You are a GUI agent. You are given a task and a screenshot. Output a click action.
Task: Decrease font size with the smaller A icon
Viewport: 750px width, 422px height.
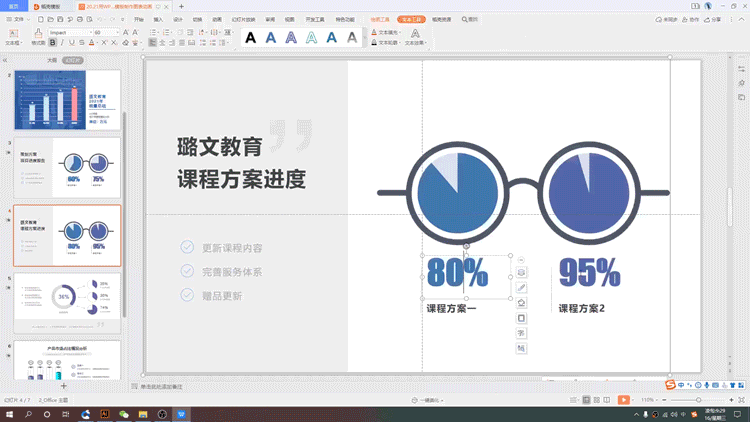pyautogui.click(x=135, y=33)
